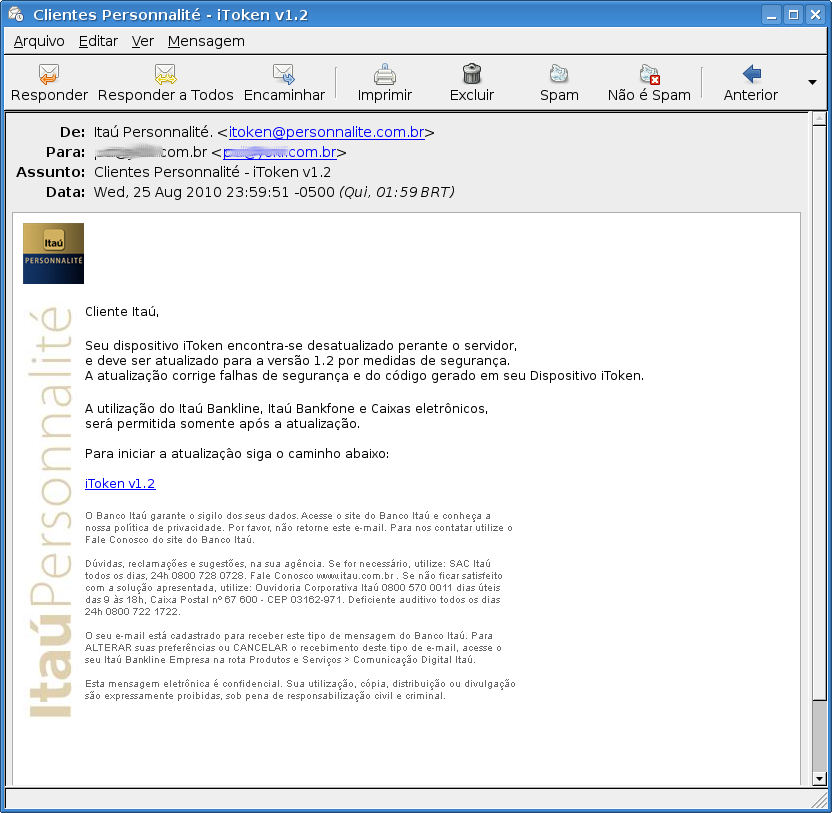Click the sender address itoken@personnalite.com.br
Viewport: 832px width, 813px height.
coord(326,132)
